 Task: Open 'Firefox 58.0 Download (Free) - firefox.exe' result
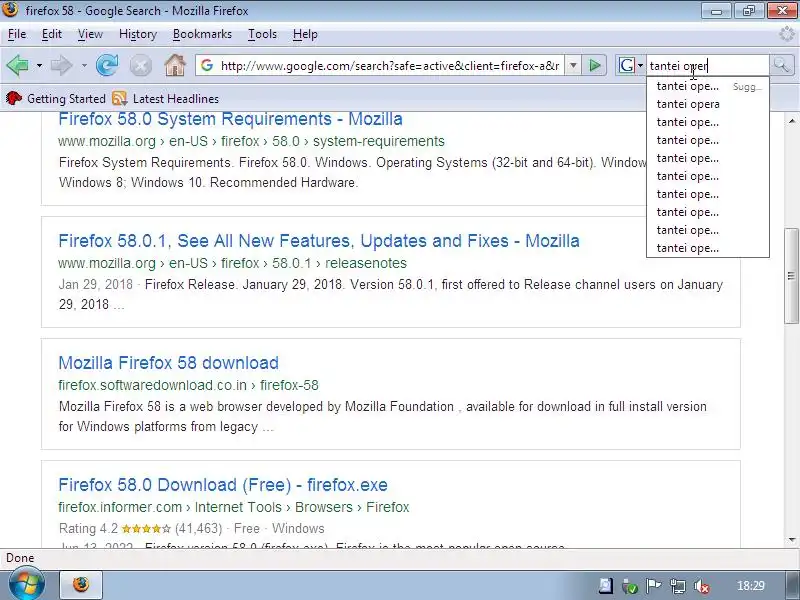coord(223,485)
